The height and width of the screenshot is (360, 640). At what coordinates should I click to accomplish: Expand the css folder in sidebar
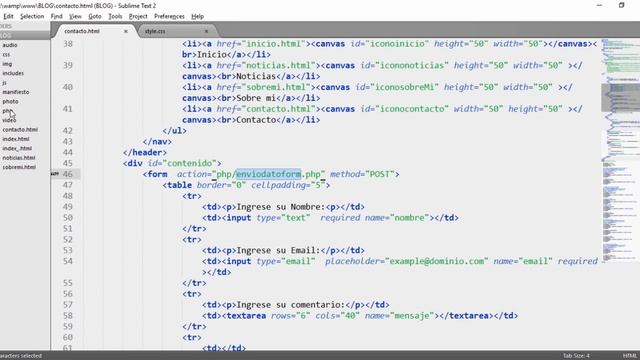(x=6, y=54)
